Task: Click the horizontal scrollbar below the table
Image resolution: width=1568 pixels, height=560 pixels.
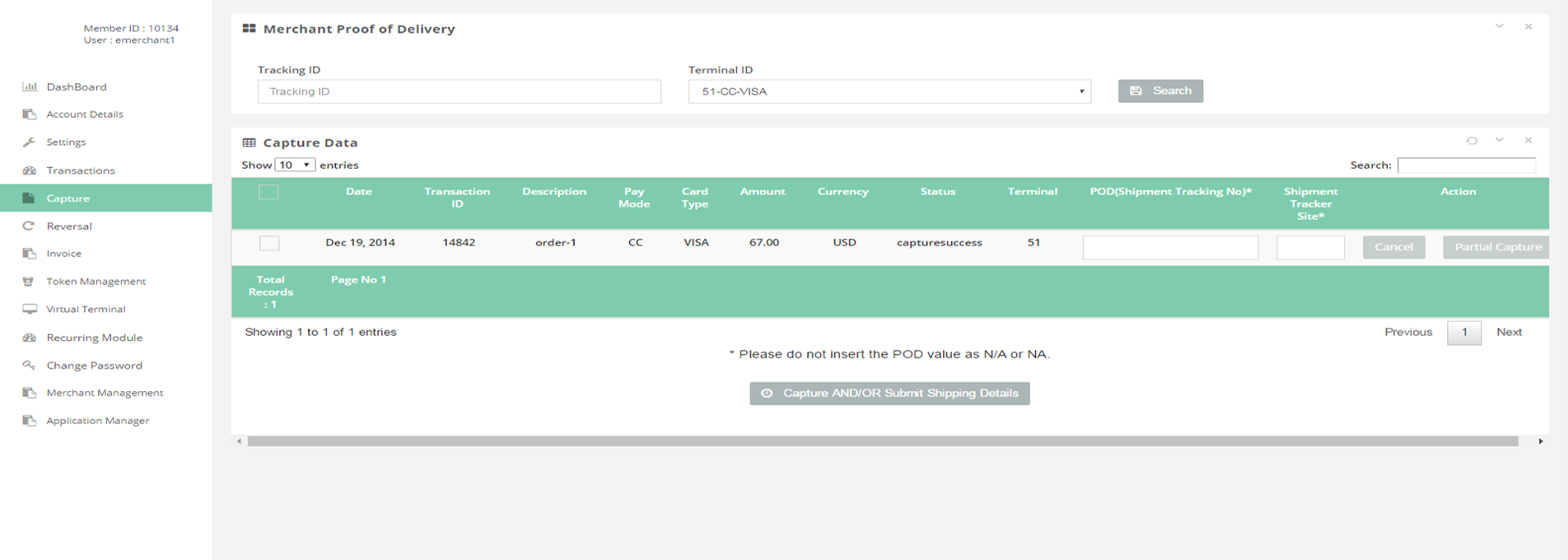Action: (881, 441)
